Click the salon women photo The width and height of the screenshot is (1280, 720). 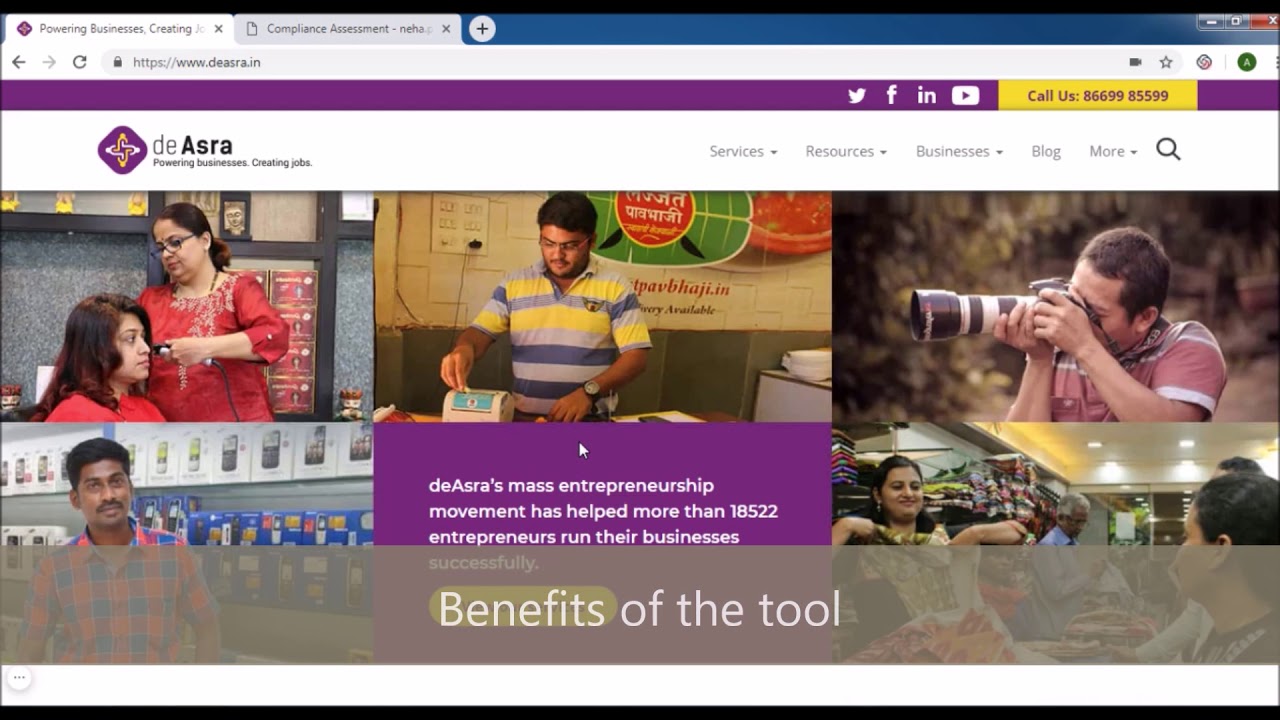click(186, 306)
